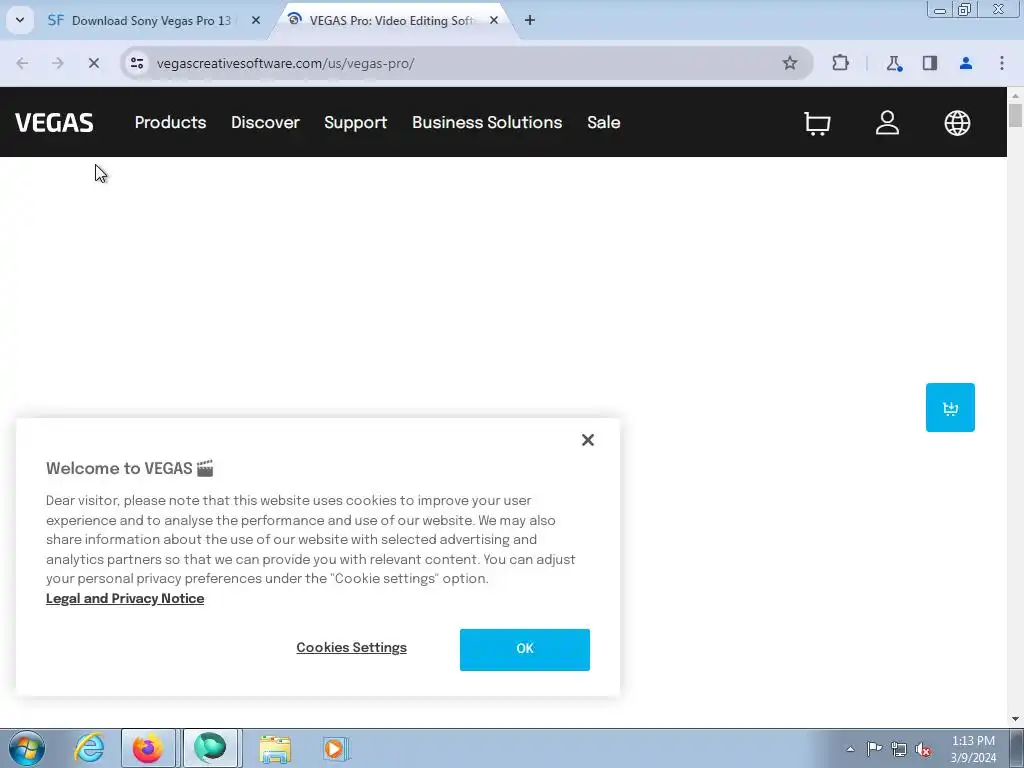
Task: Open the Chrome profile avatar icon
Action: [966, 63]
